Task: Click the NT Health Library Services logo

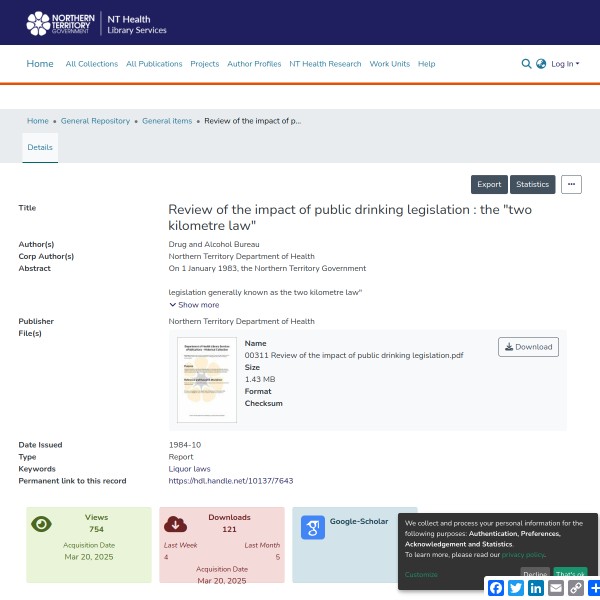Action: 97,23
